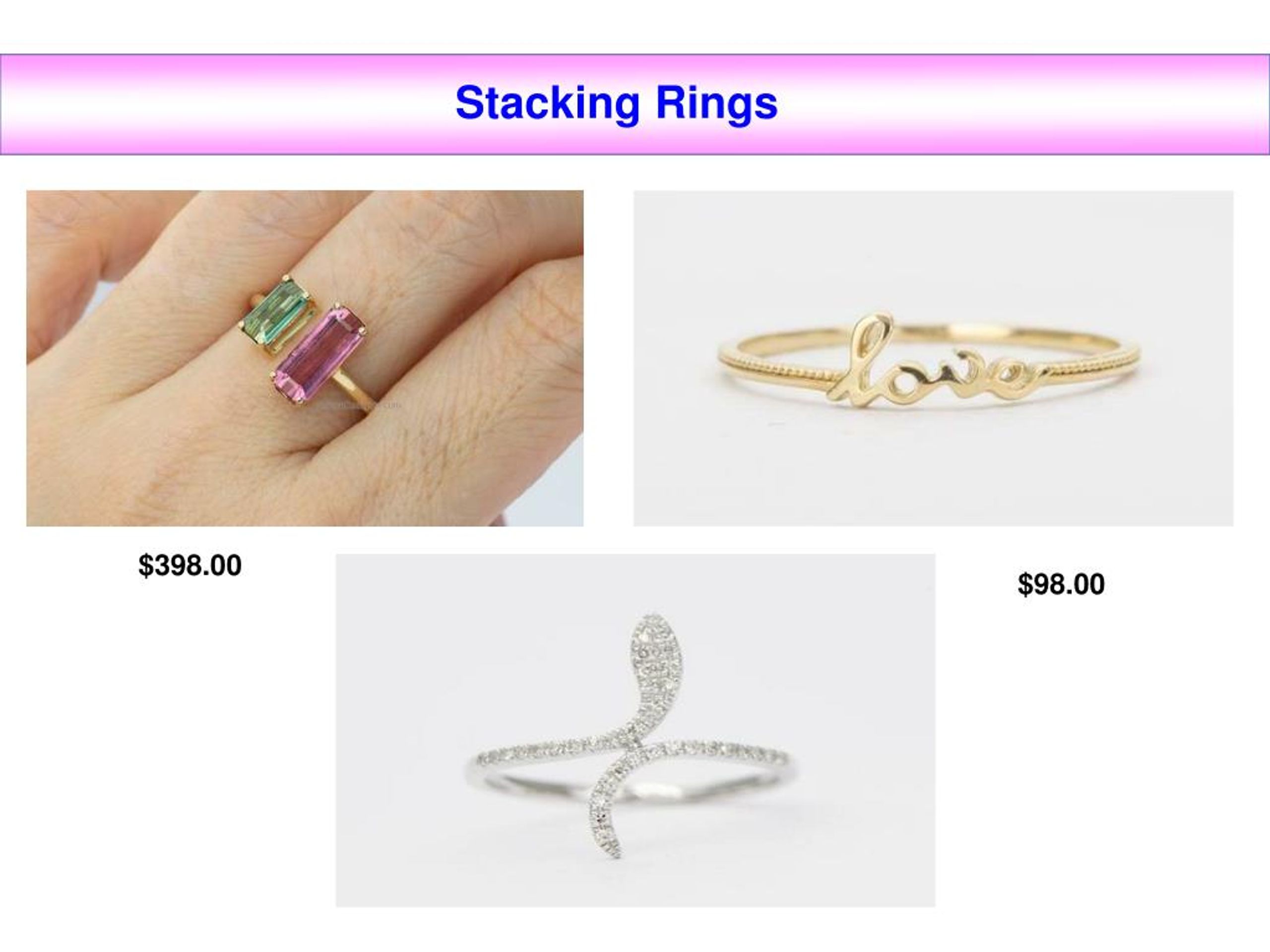Click the word "Stacking" in the title
The width and height of the screenshot is (1270, 952).
point(547,104)
